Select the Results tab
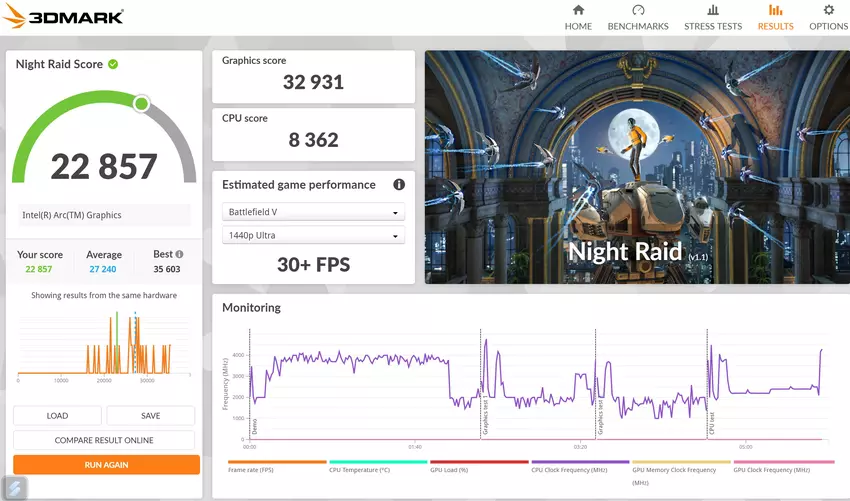850x501 pixels. click(x=775, y=17)
